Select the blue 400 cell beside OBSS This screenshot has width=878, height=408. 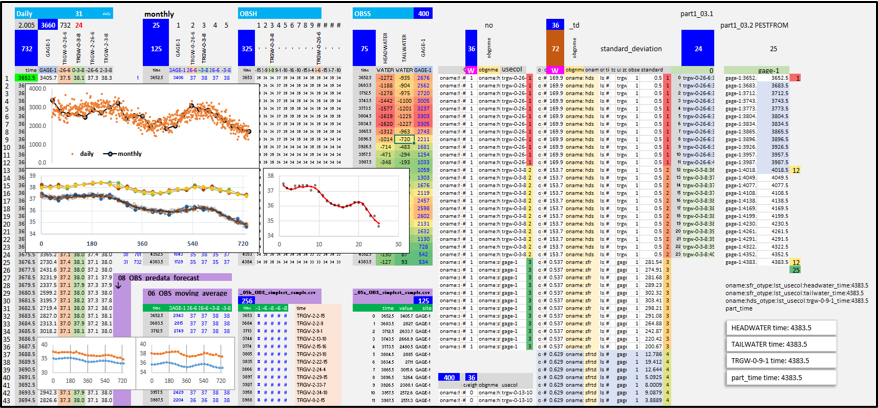point(423,14)
